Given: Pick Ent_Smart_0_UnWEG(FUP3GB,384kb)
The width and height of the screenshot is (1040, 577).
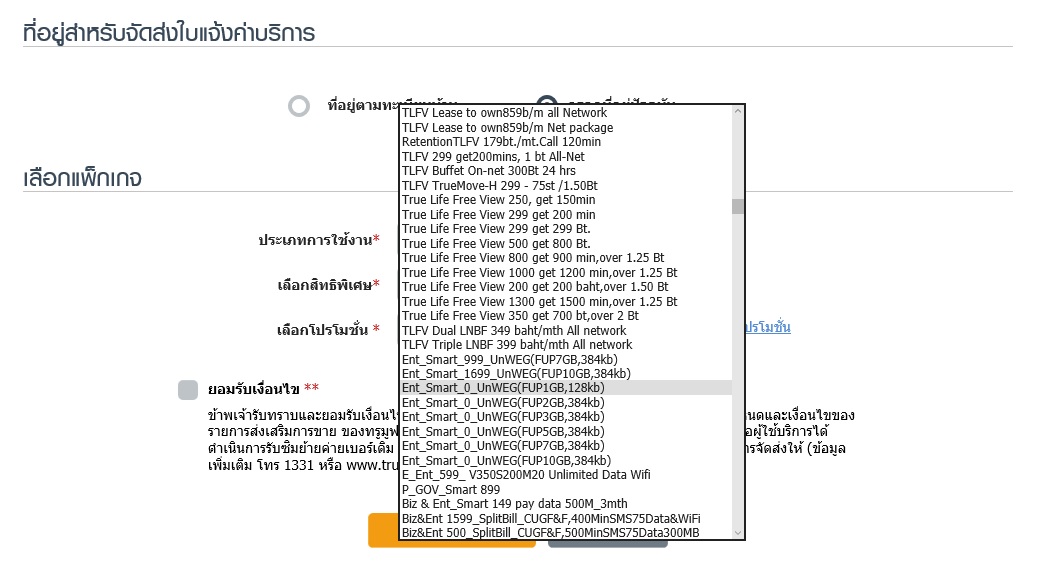Looking at the screenshot, I should click(x=566, y=417).
